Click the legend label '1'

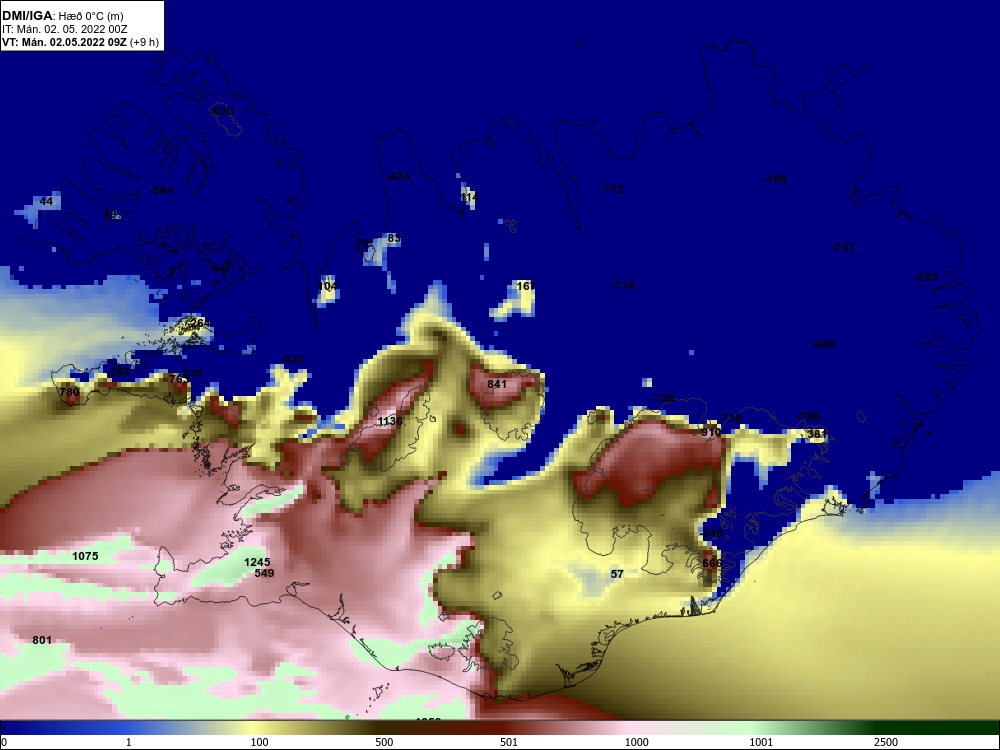[x=129, y=742]
